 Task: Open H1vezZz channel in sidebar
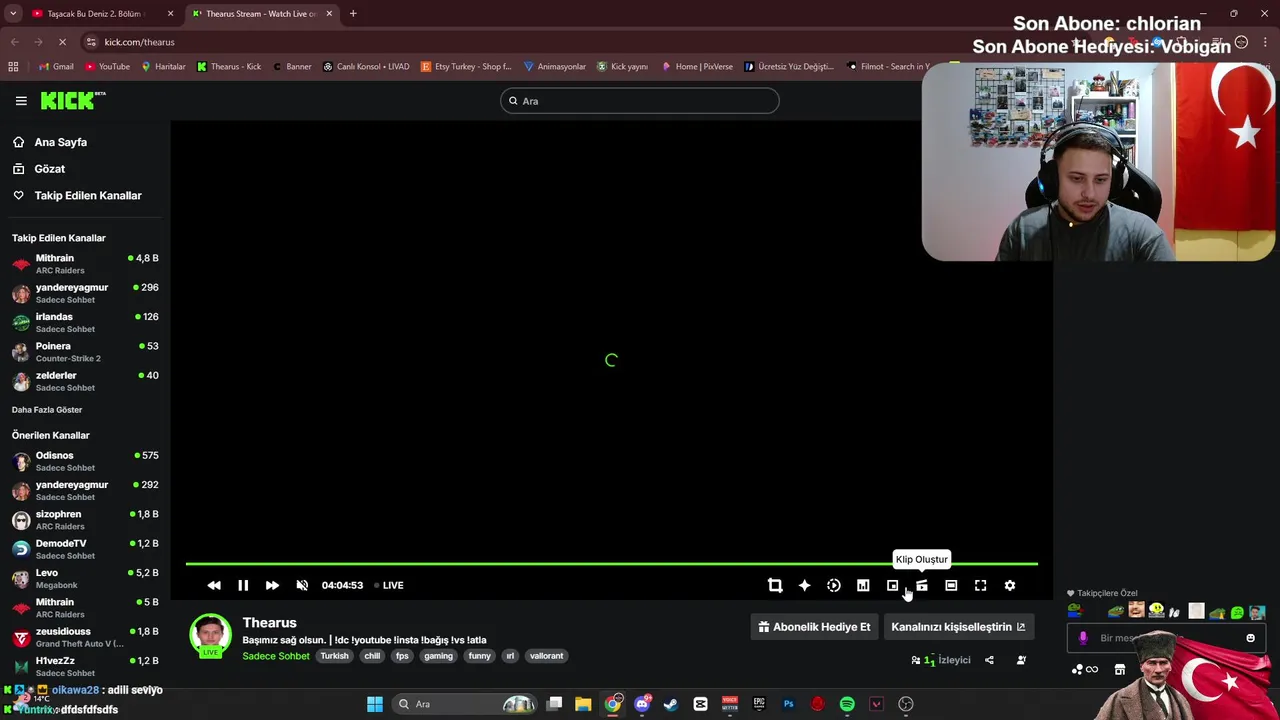[x=85, y=666]
